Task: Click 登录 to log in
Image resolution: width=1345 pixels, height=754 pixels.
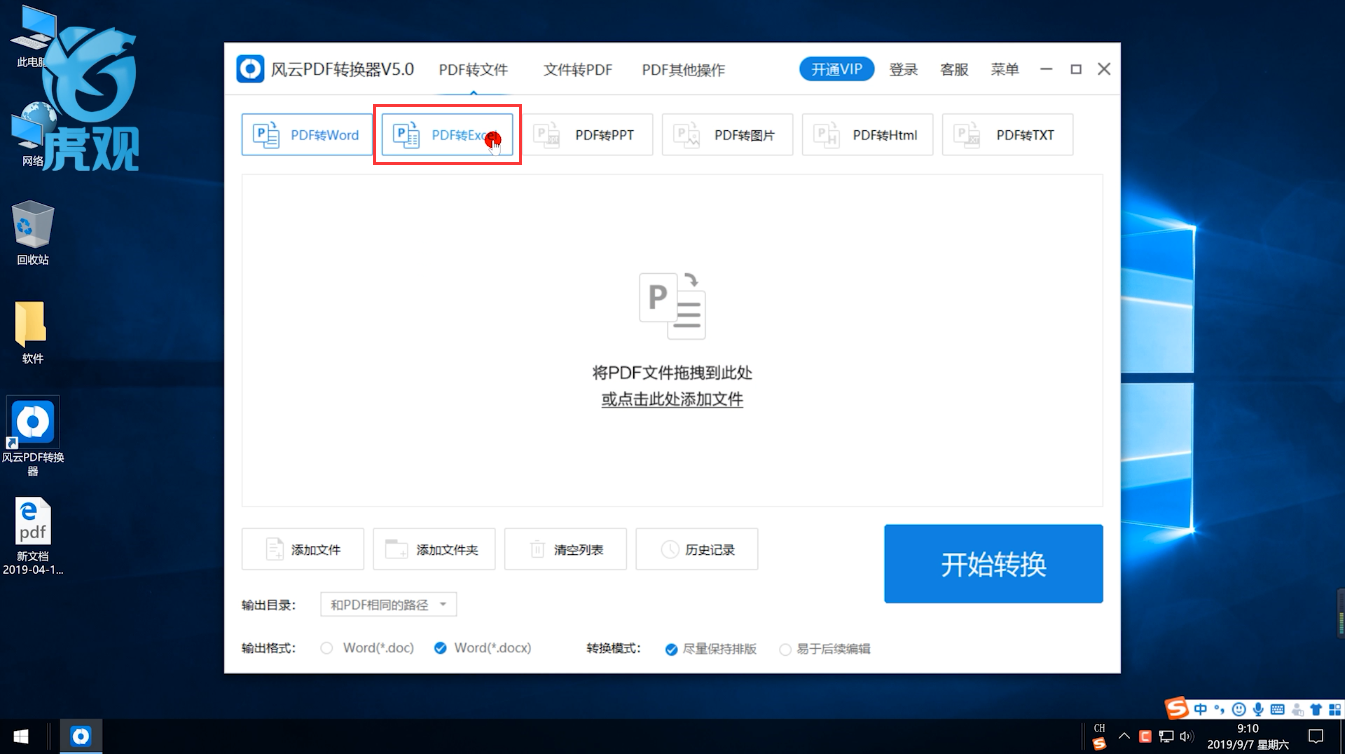Action: (904, 69)
